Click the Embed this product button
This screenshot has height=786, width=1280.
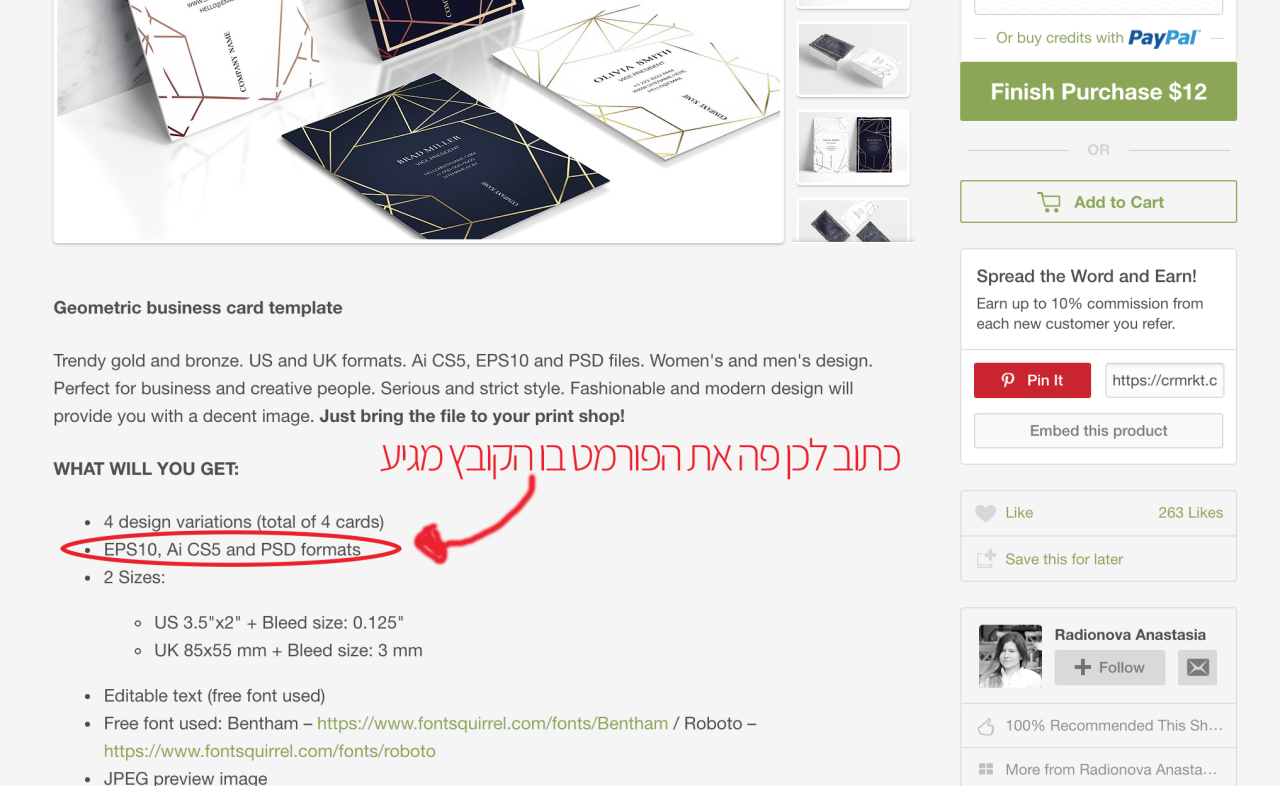point(1098,431)
